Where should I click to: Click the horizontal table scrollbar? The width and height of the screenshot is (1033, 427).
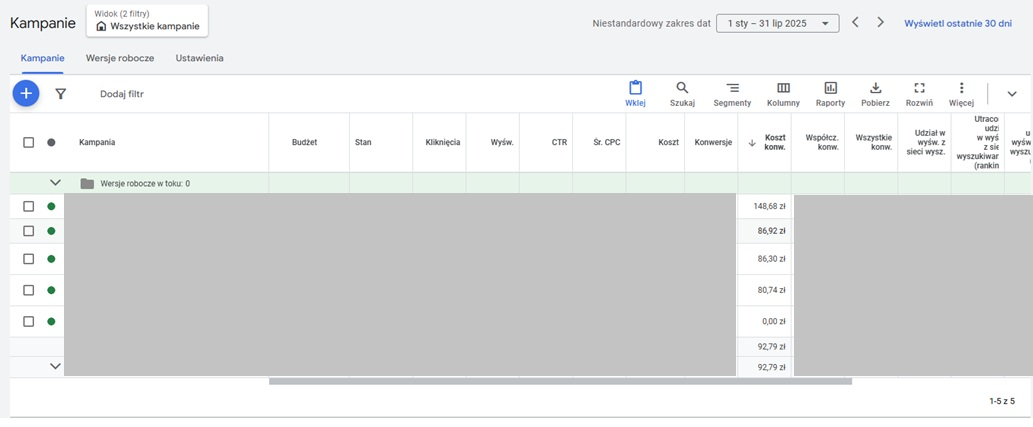click(x=560, y=381)
